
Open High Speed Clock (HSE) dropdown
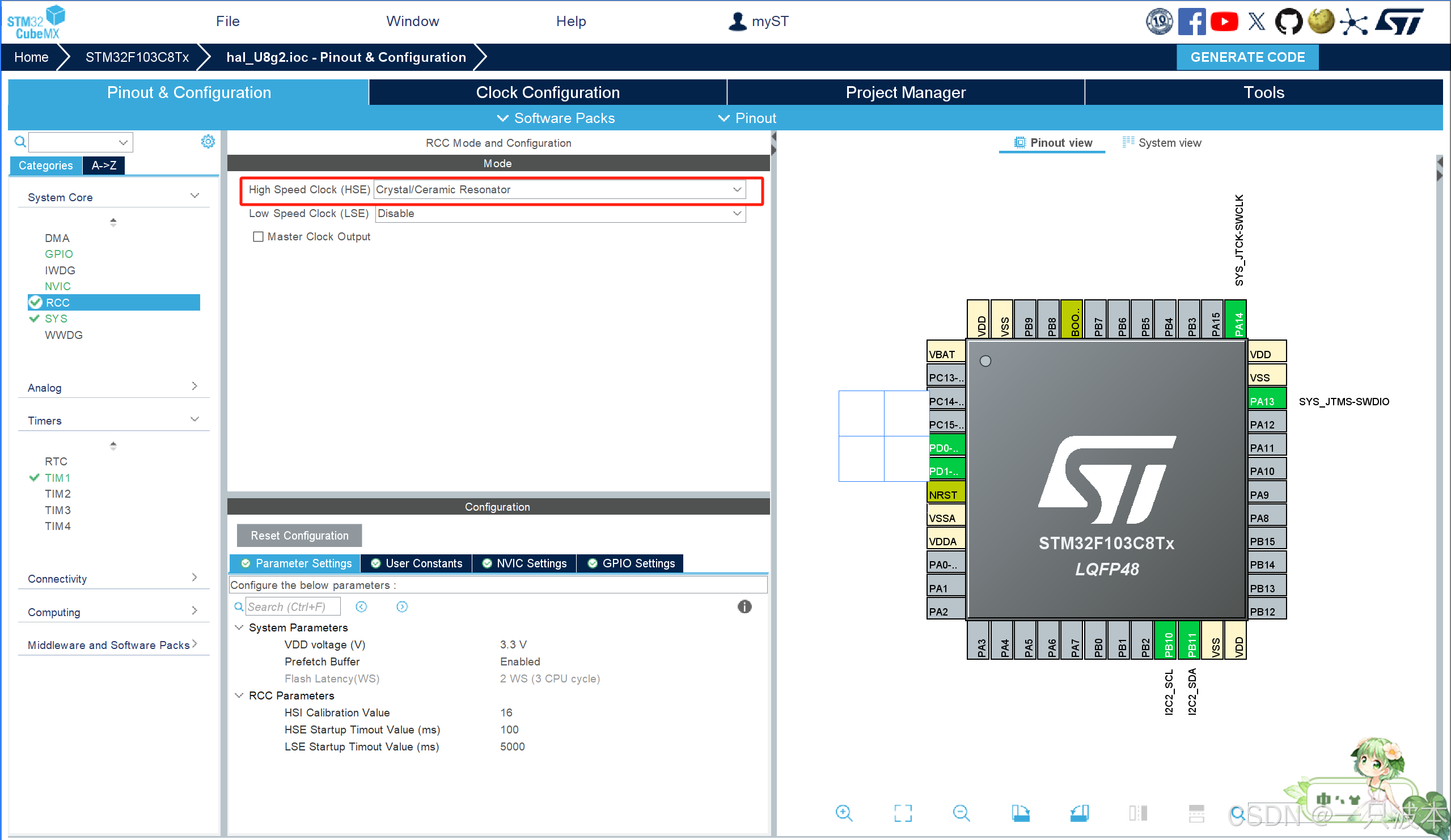(x=559, y=189)
